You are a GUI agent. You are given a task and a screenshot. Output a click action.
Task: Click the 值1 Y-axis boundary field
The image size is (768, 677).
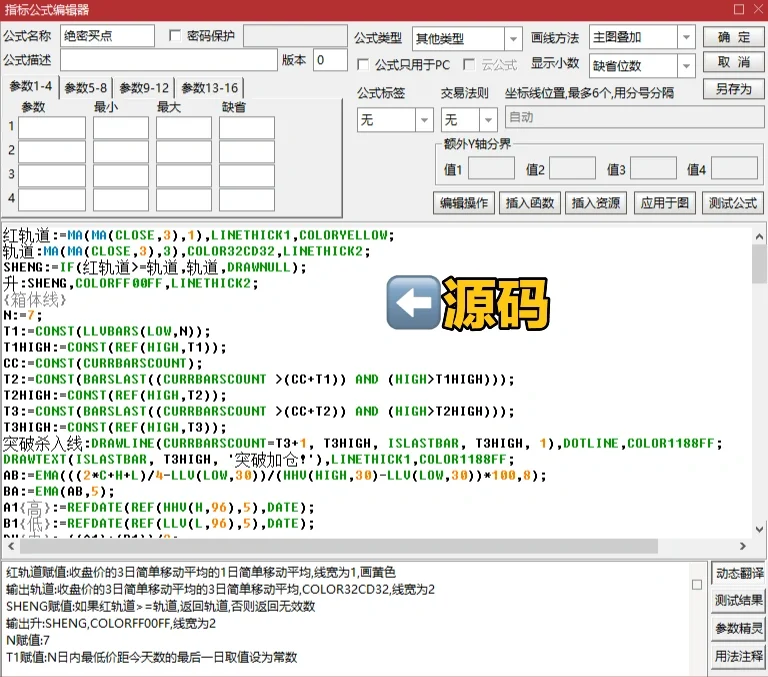[491, 168]
